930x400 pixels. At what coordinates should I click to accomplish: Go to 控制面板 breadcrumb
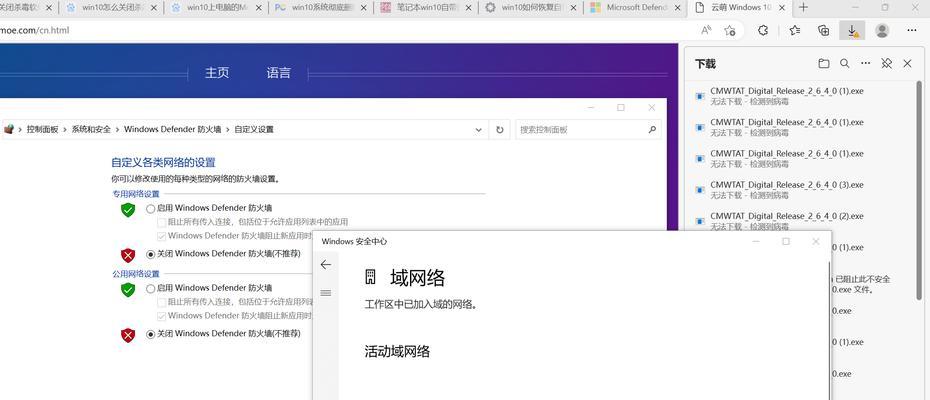43,129
